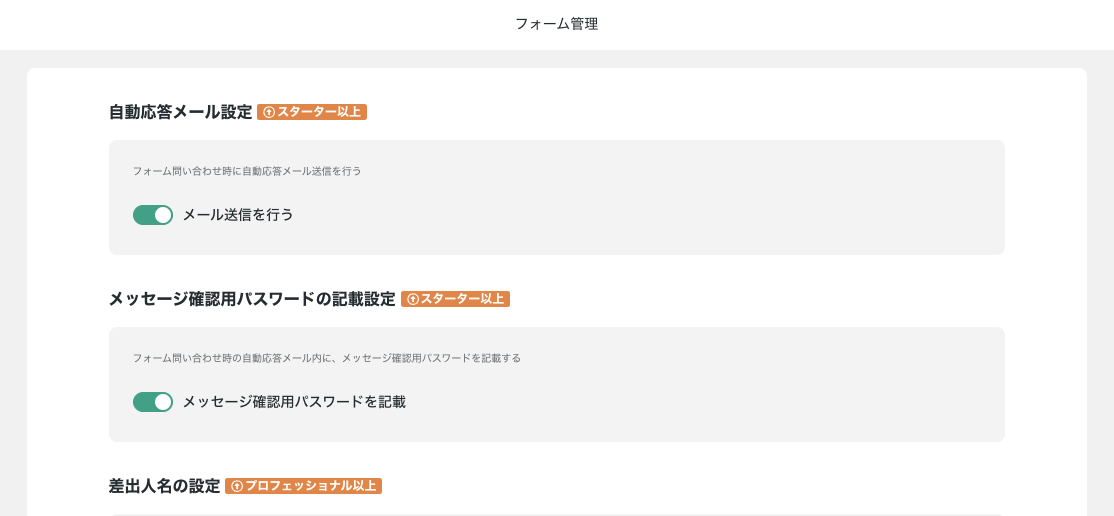Click the メッセージ確認用パスワードを記載 label text
Viewport: 1114px width, 516px height.
[294, 402]
